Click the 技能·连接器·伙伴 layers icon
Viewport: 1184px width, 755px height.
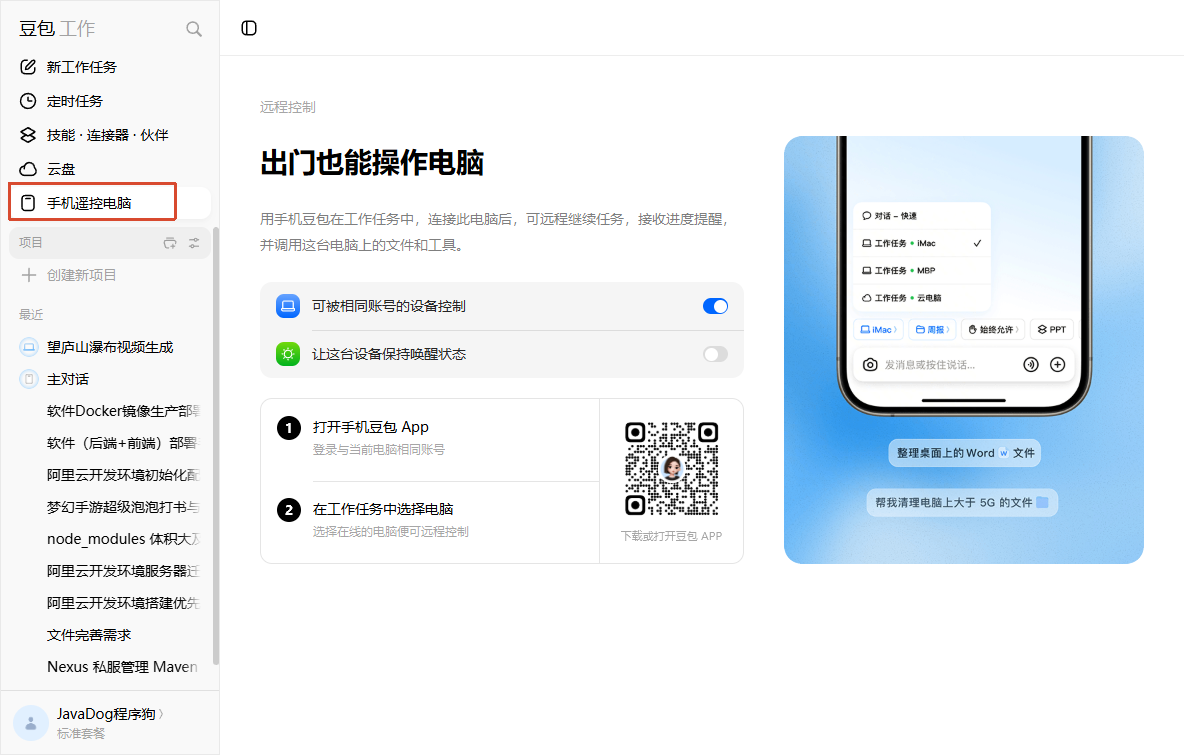28,135
